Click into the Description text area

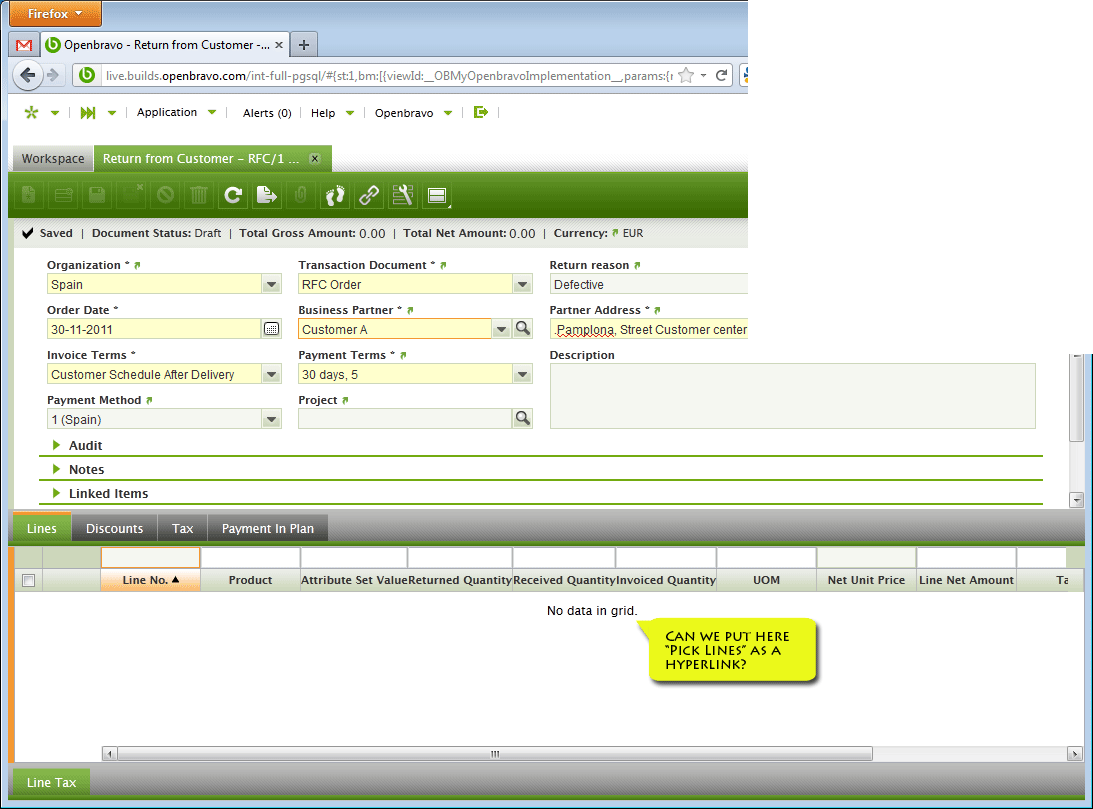pyautogui.click(x=793, y=396)
